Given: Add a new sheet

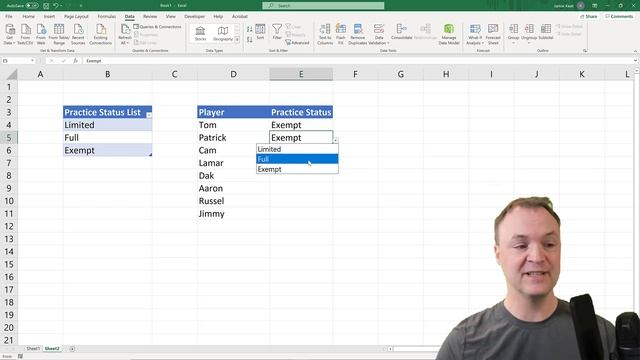Looking at the screenshot, I should [72, 349].
